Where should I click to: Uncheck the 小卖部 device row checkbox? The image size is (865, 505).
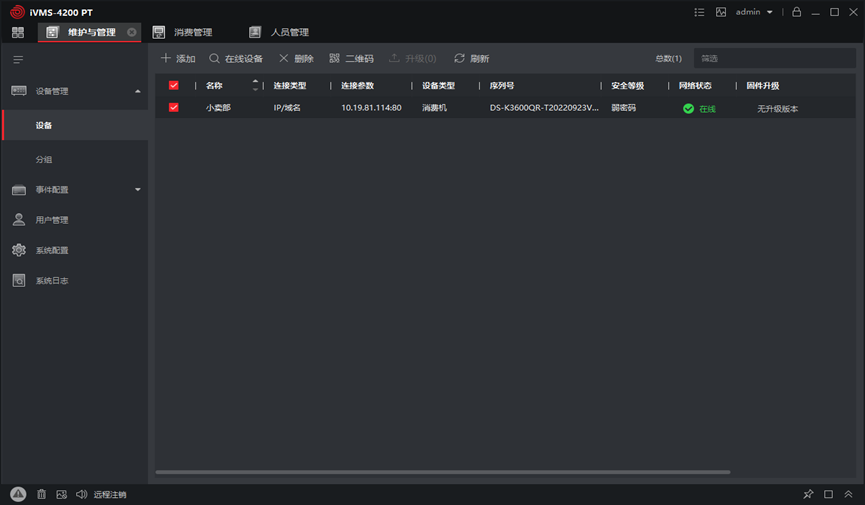click(174, 108)
